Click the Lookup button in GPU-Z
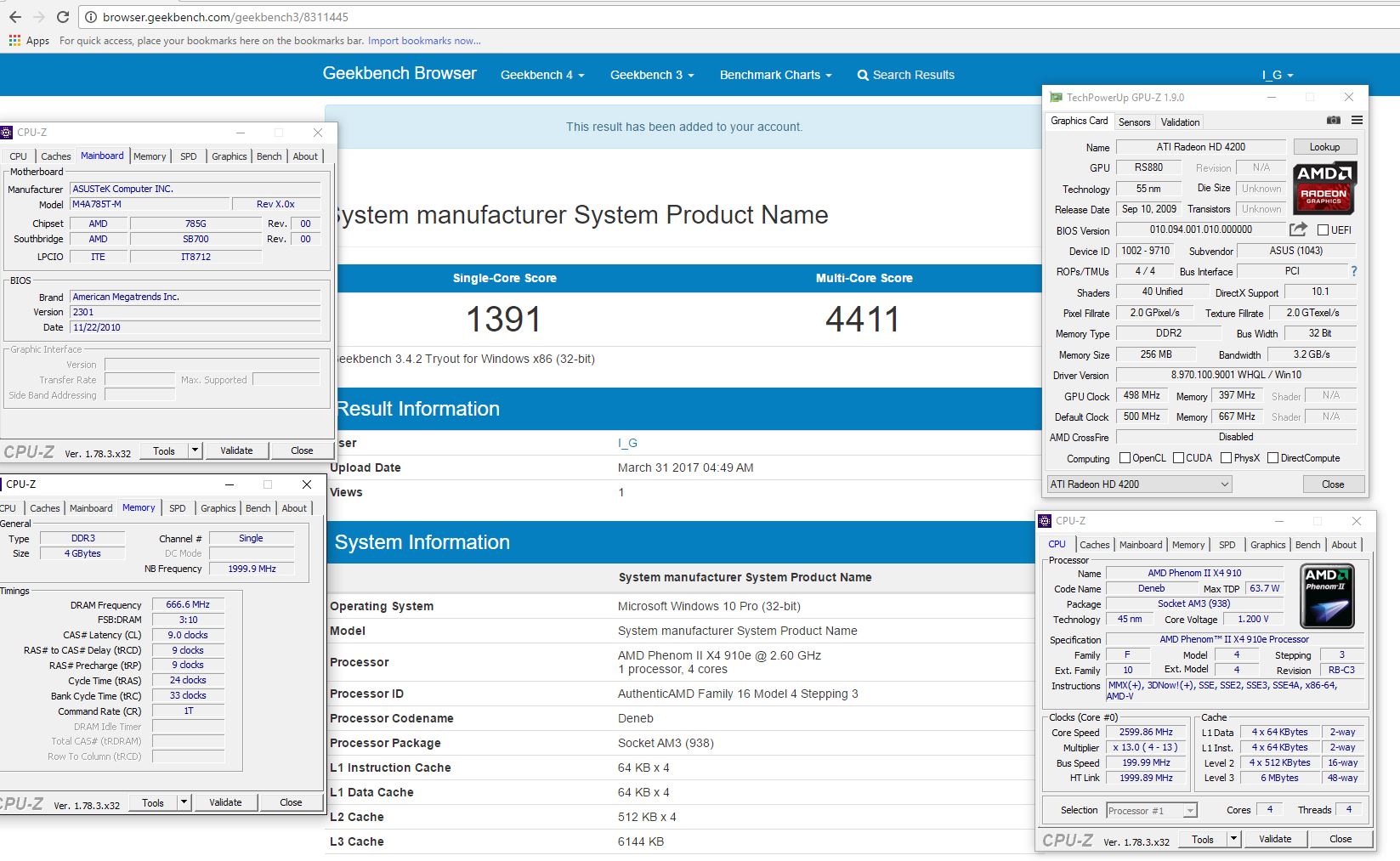The height and width of the screenshot is (861, 1400). point(1324,147)
